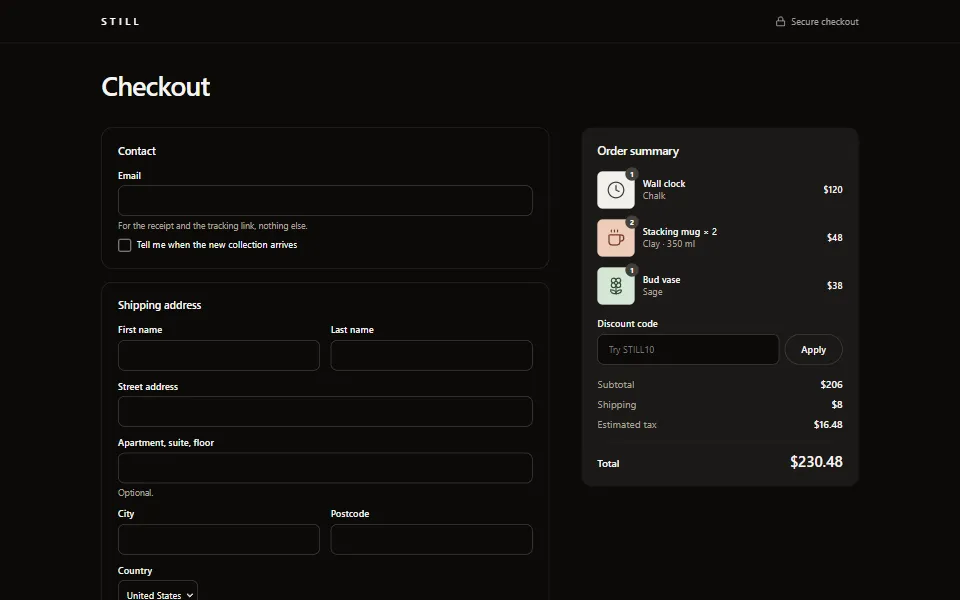Click the Secure checkout label

click(825, 21)
